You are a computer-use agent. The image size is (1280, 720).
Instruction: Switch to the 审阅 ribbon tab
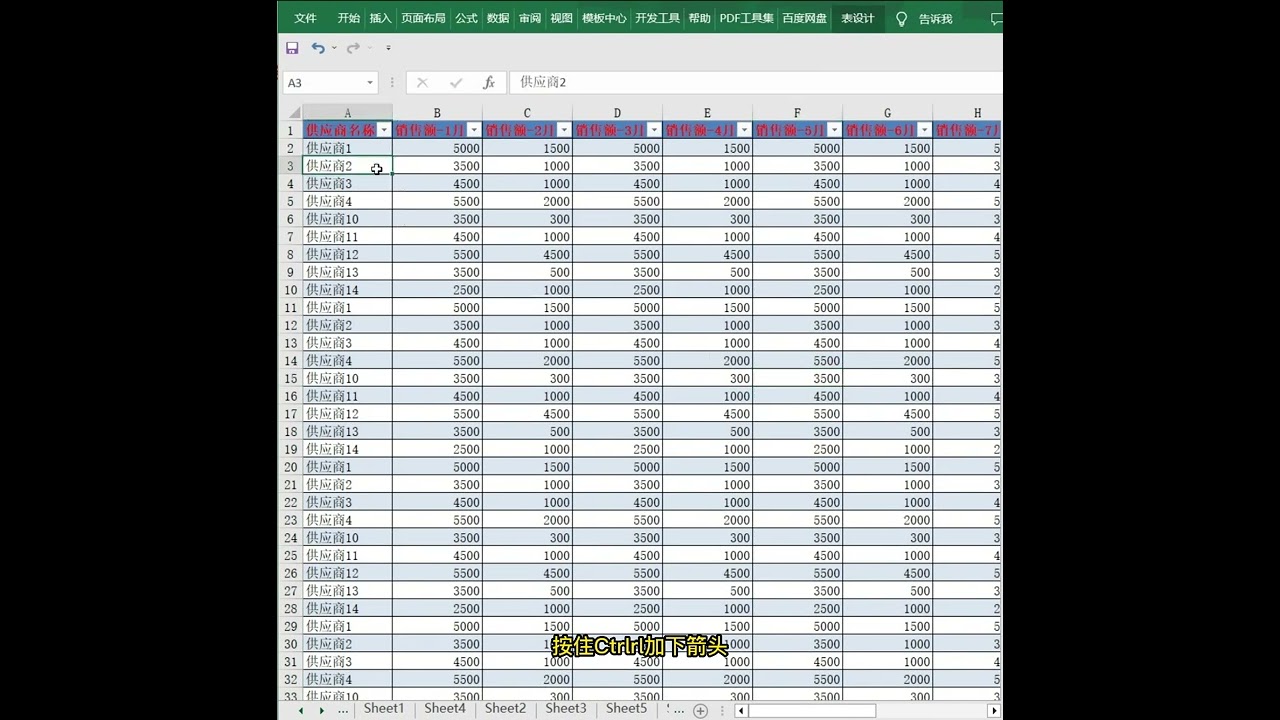(530, 18)
